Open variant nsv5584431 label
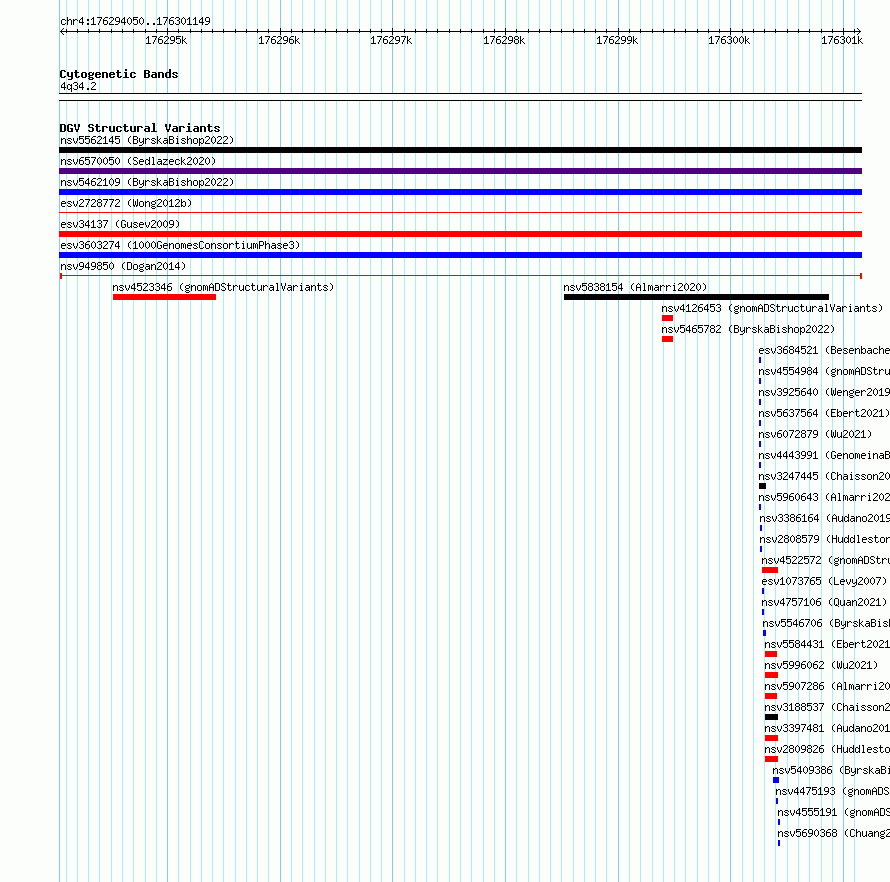 (827, 644)
